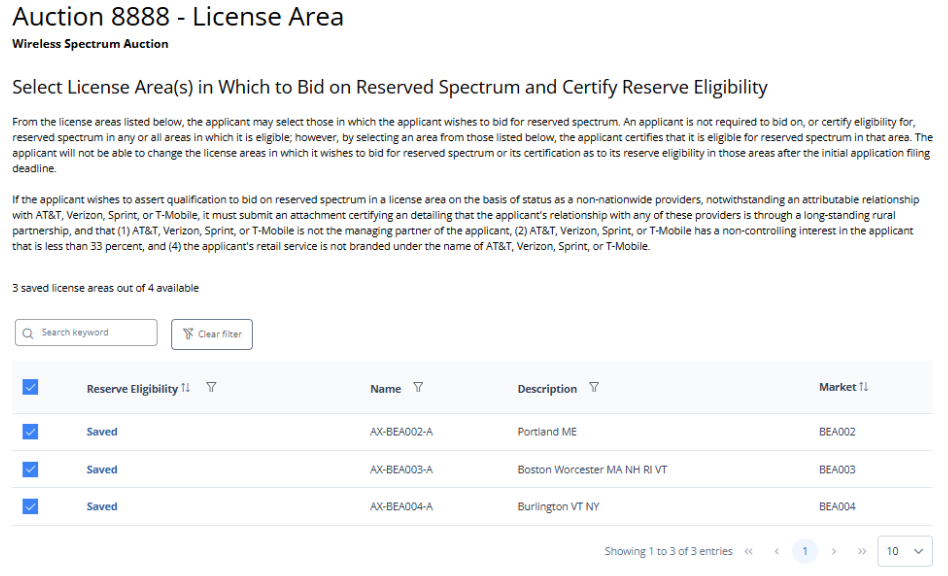Select page 1 in the pagination
The image size is (948, 576).
click(x=805, y=551)
